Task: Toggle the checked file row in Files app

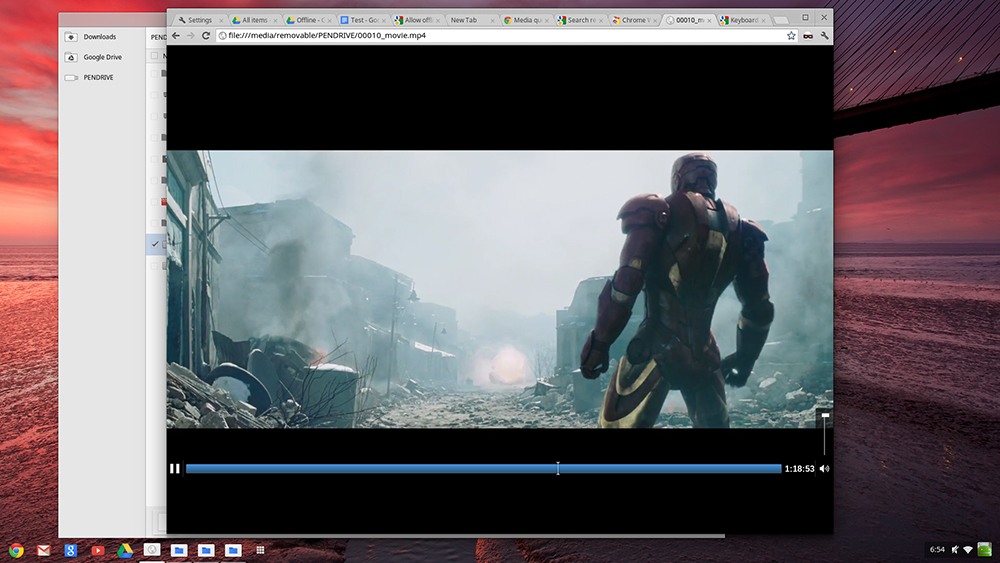Action: [156, 244]
